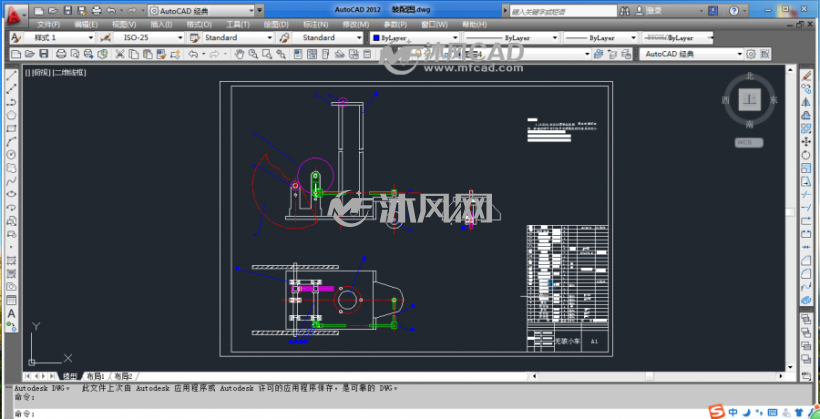
Task: Switch to the 模型 tab
Action: [x=70, y=376]
